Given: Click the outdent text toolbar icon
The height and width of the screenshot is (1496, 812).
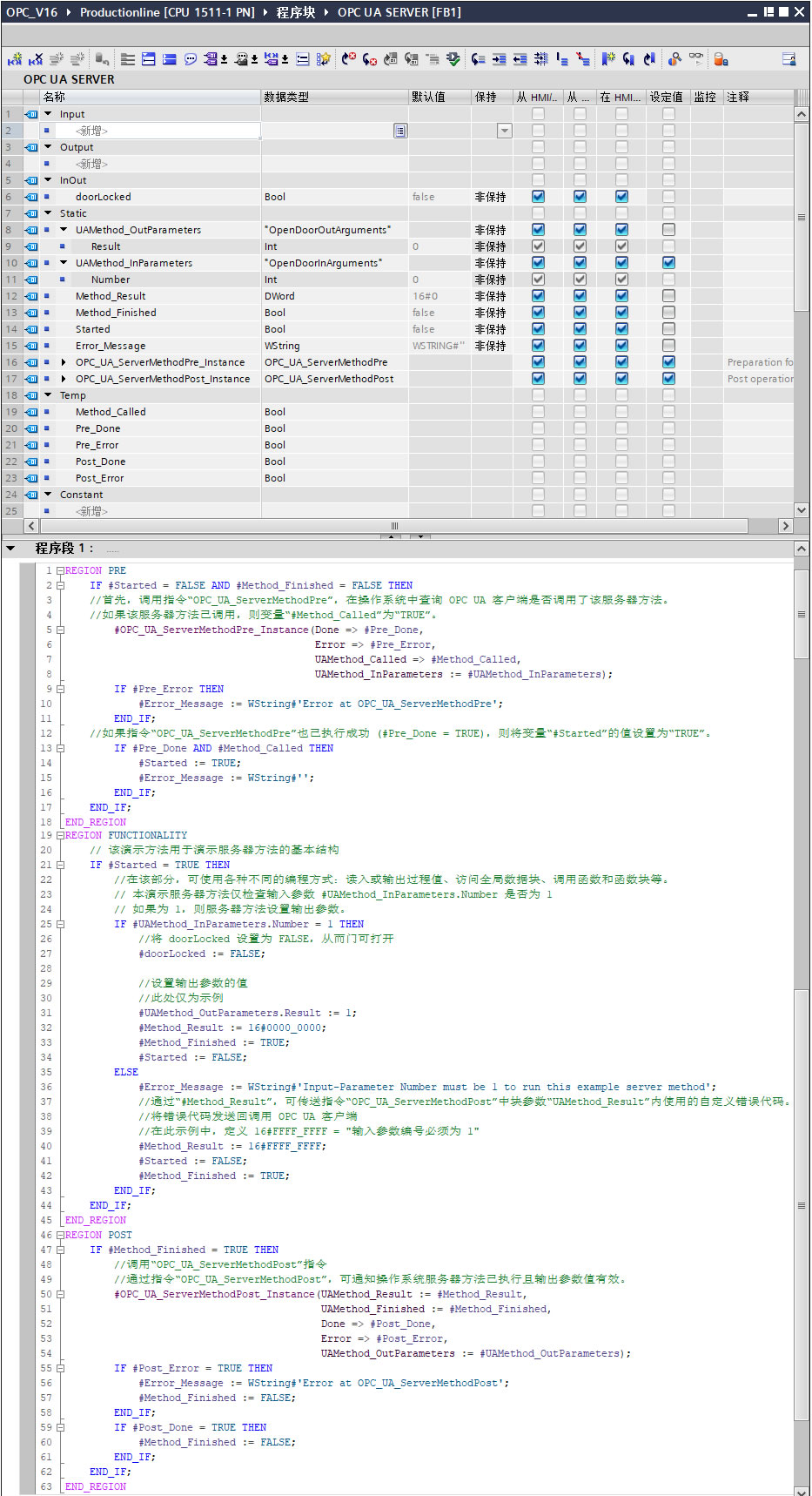Looking at the screenshot, I should coord(520,59).
